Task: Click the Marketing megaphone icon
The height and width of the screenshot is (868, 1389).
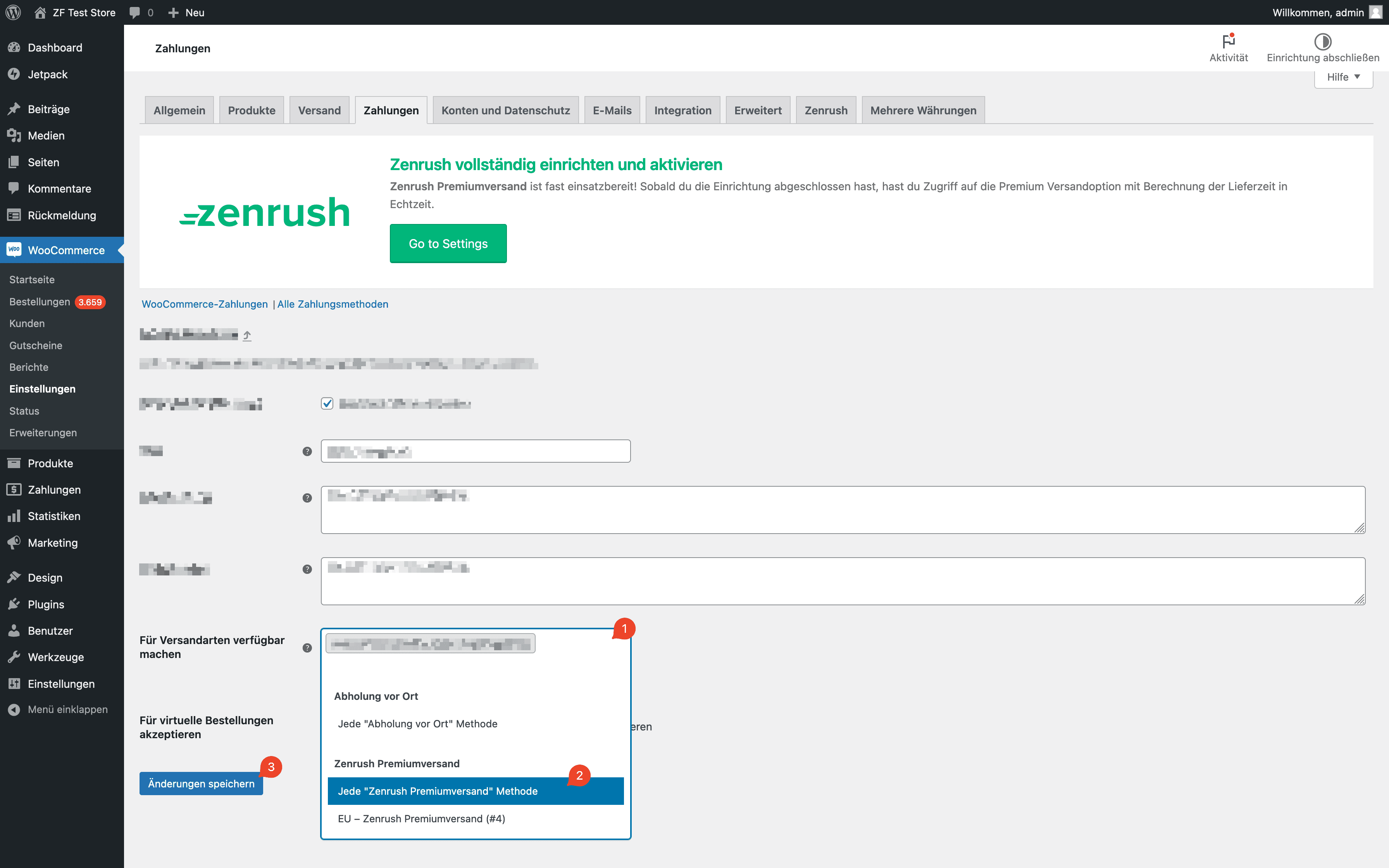Action: 14,542
